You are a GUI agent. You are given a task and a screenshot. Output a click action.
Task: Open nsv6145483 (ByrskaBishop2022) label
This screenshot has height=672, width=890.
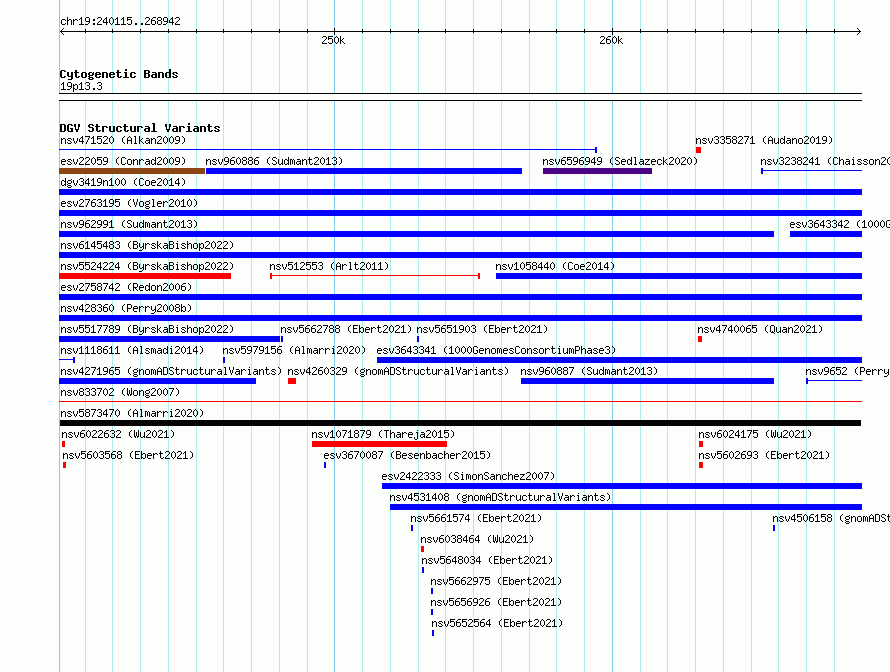(147, 245)
